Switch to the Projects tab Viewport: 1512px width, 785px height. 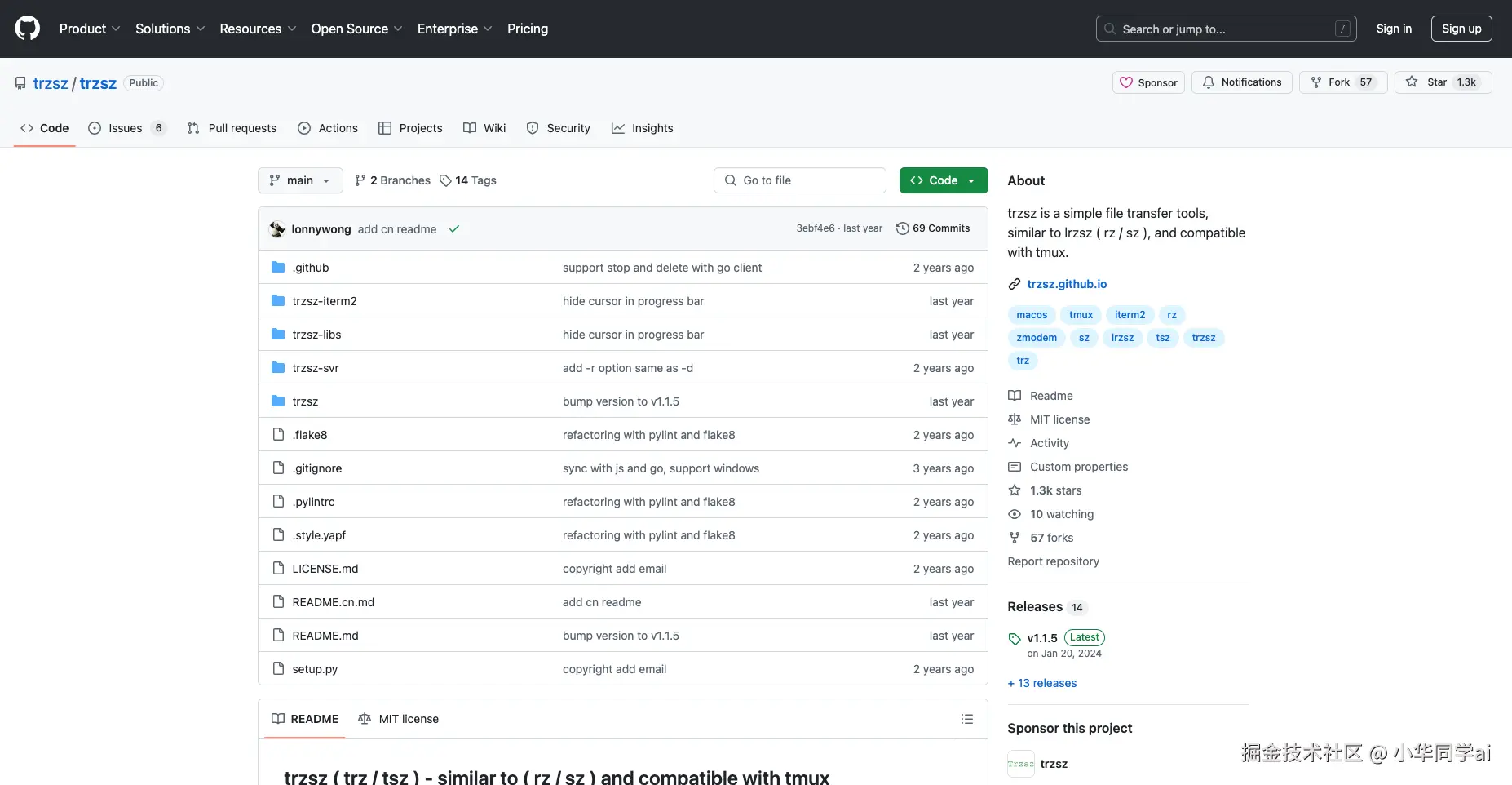click(x=410, y=128)
